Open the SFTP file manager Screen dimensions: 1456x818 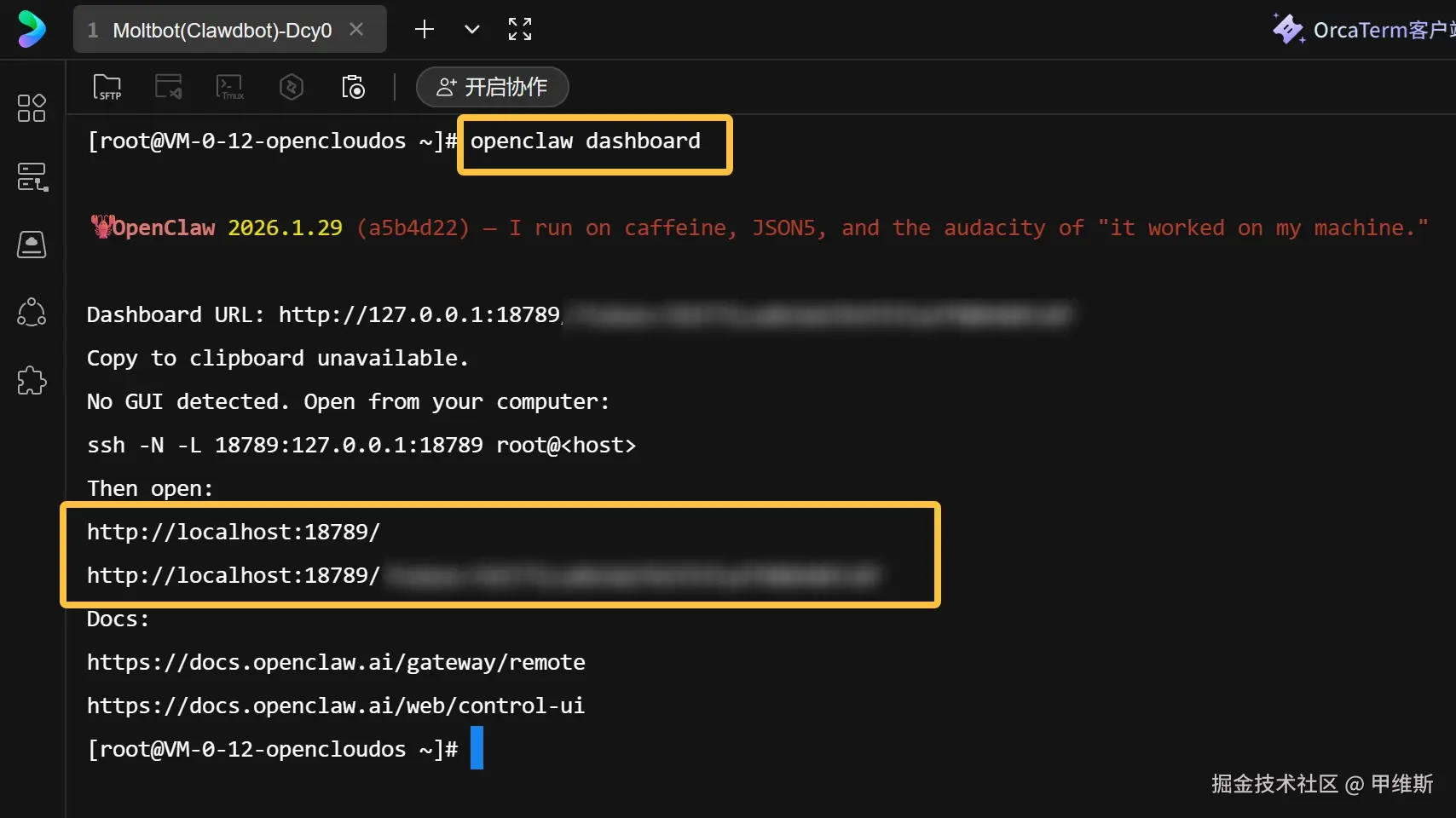[x=107, y=87]
